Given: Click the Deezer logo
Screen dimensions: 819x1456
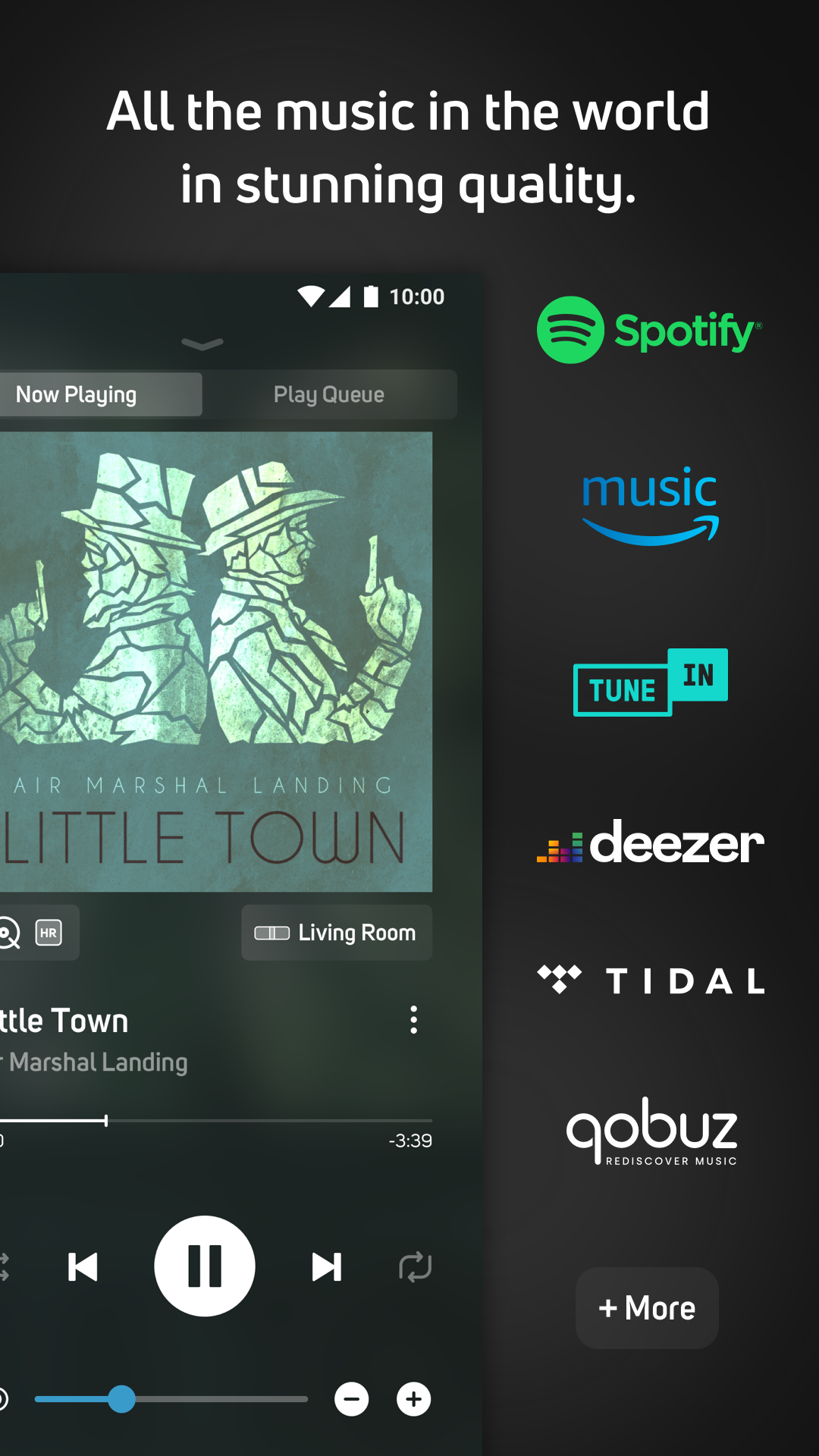Looking at the screenshot, I should point(651,843).
